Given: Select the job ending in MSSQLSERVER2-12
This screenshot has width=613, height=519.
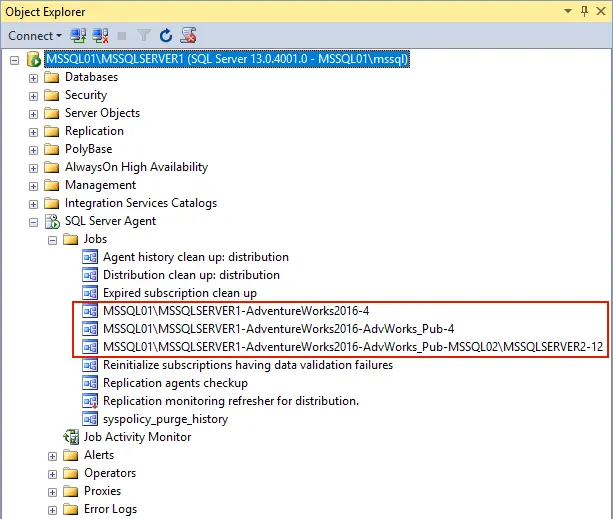Looking at the screenshot, I should pyautogui.click(x=353, y=347).
